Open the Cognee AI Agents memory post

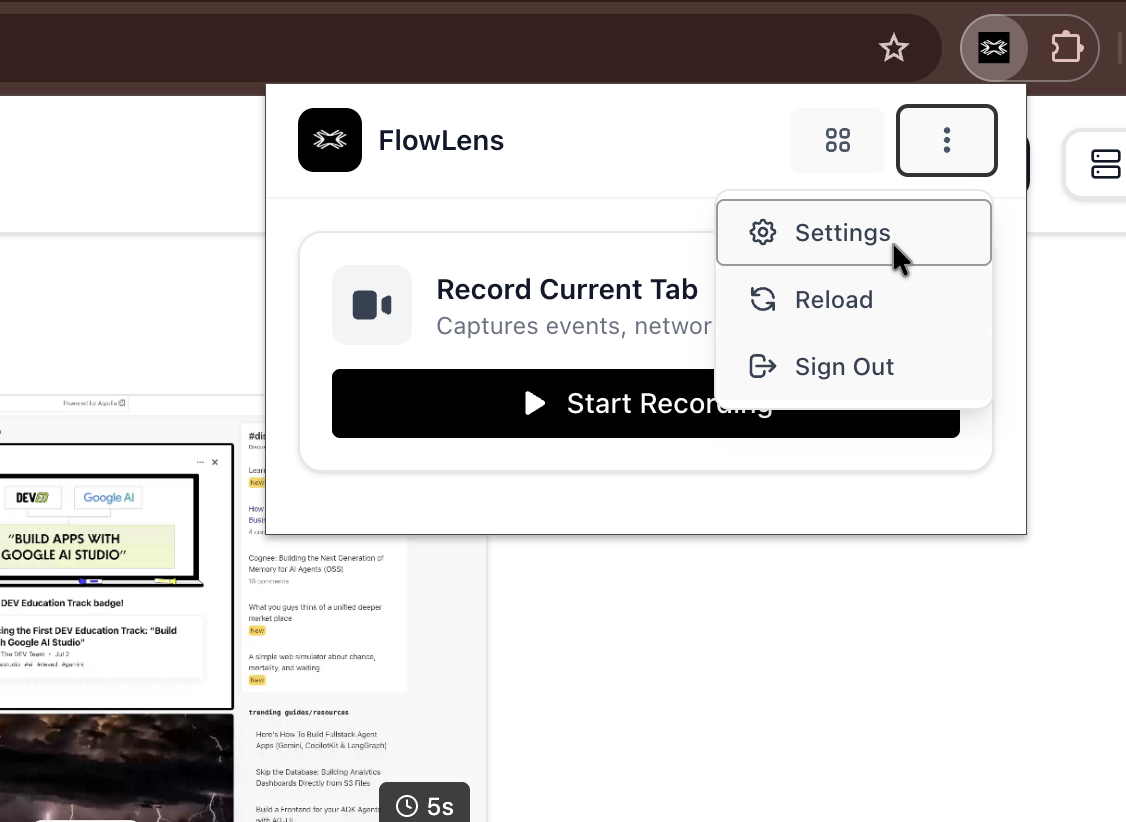pyautogui.click(x=315, y=563)
